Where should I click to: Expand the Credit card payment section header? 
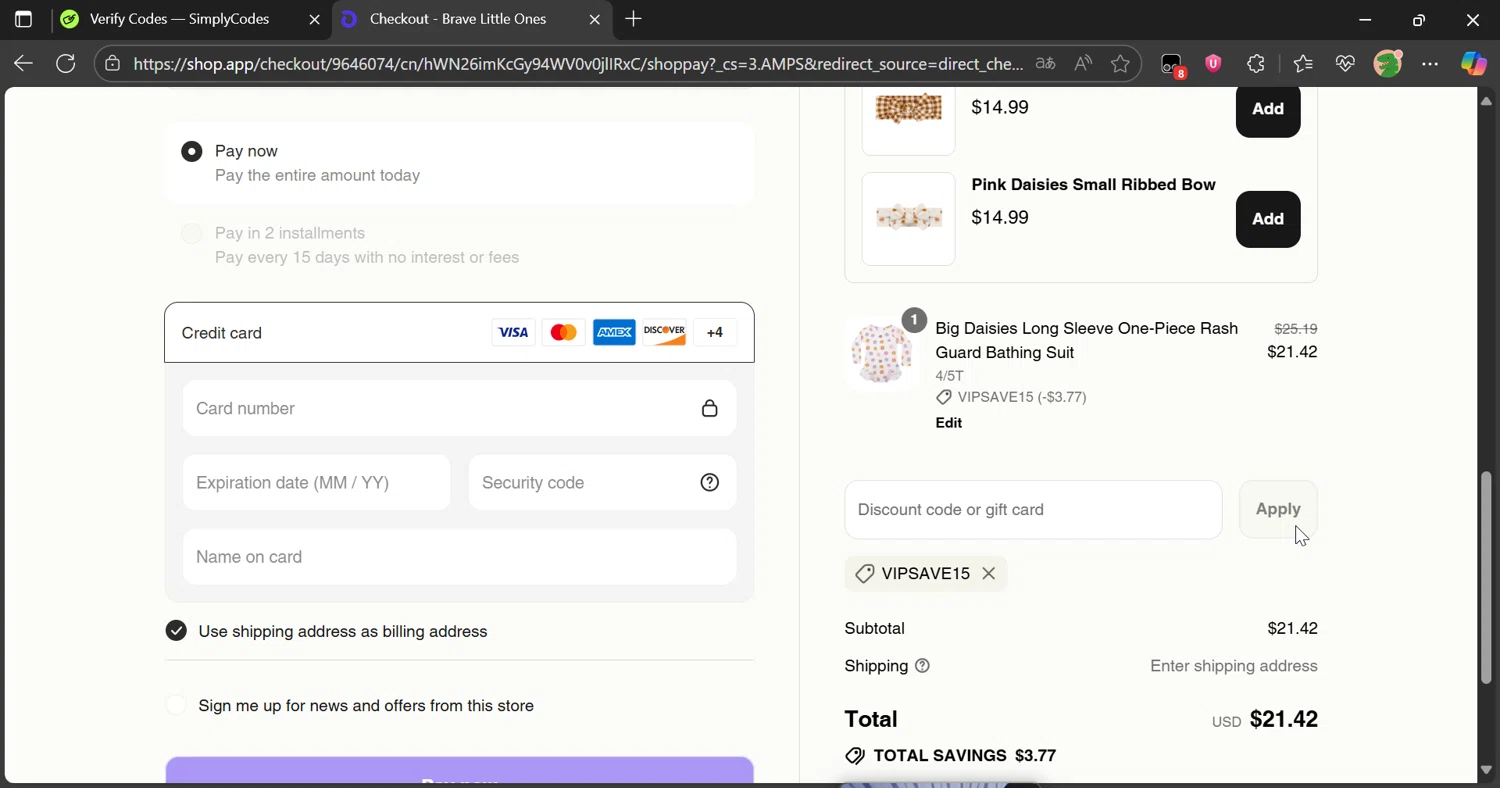[x=459, y=333]
